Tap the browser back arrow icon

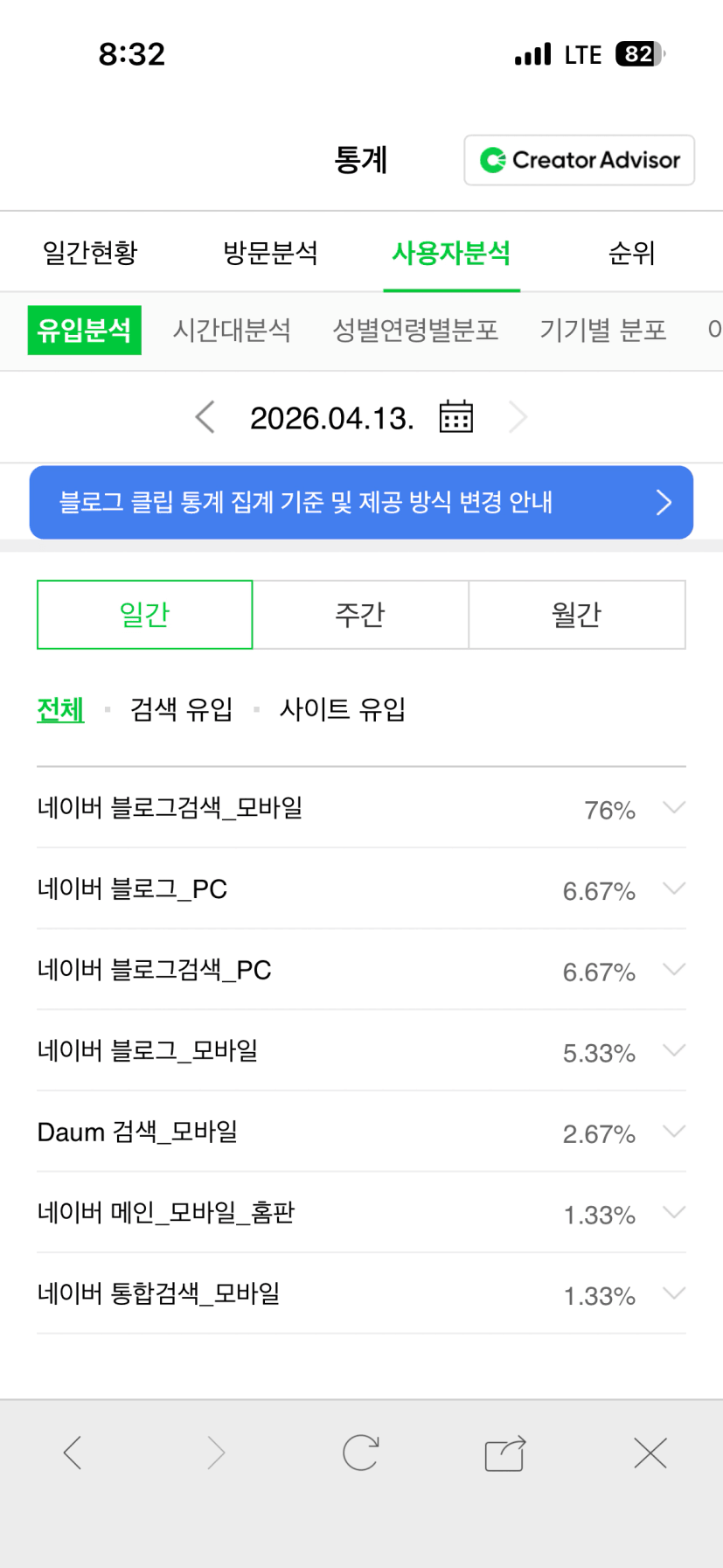(73, 1453)
